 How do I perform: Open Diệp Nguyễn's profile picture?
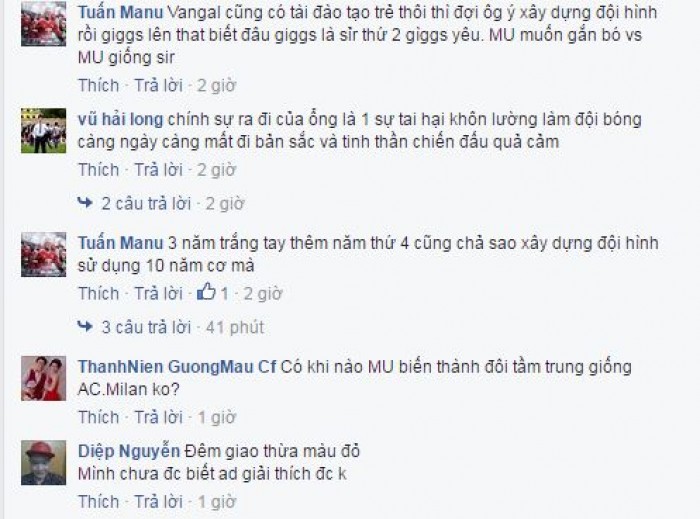pos(44,462)
